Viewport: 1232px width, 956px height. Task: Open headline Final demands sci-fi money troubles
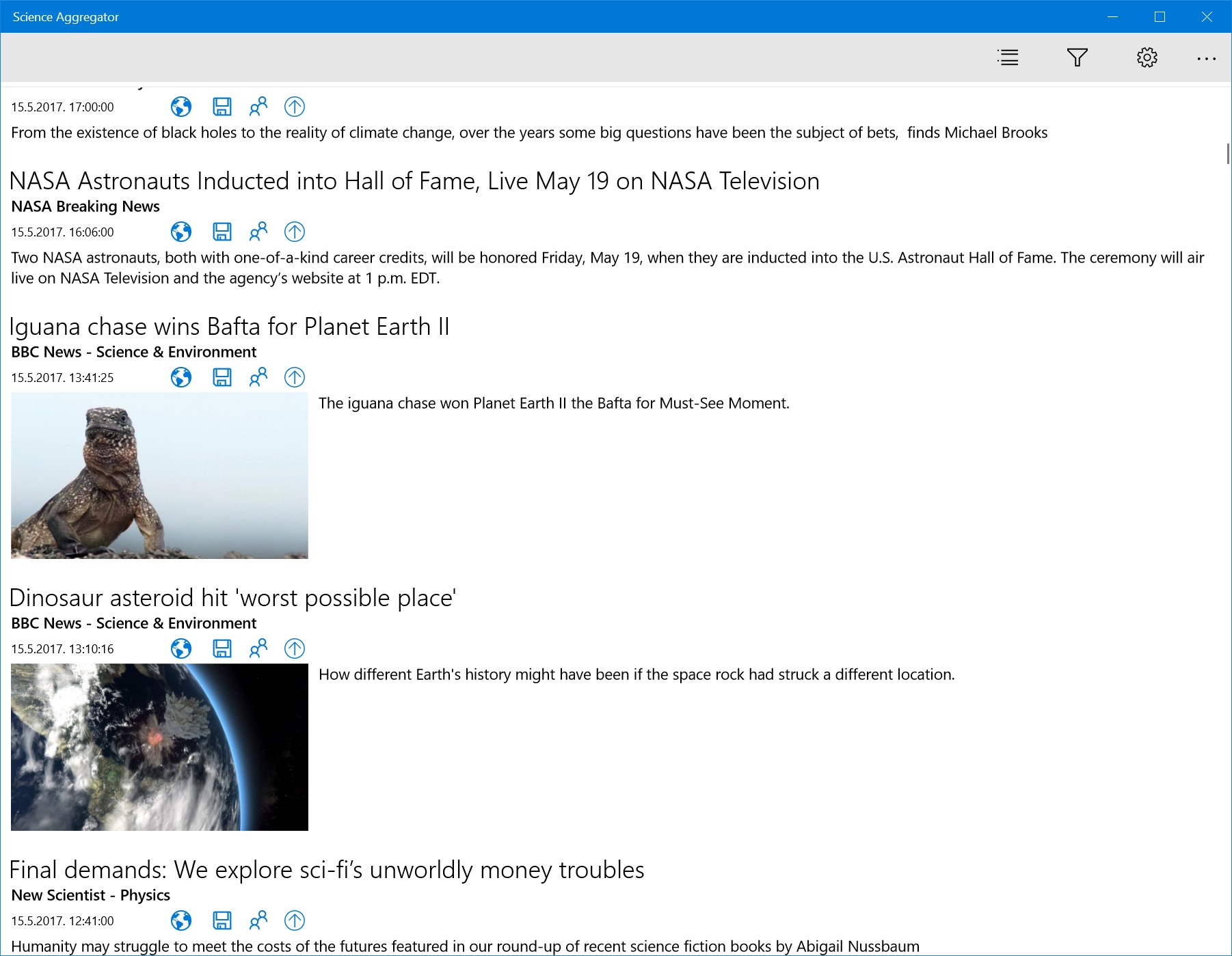coord(327,870)
